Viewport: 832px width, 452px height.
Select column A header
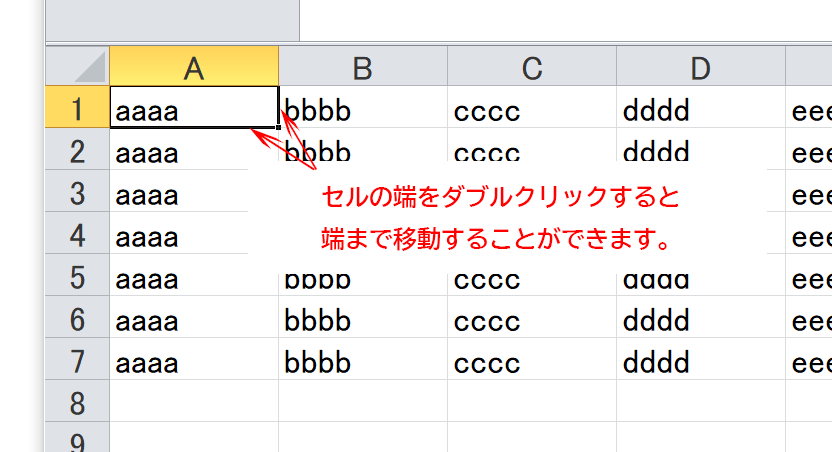click(x=194, y=67)
